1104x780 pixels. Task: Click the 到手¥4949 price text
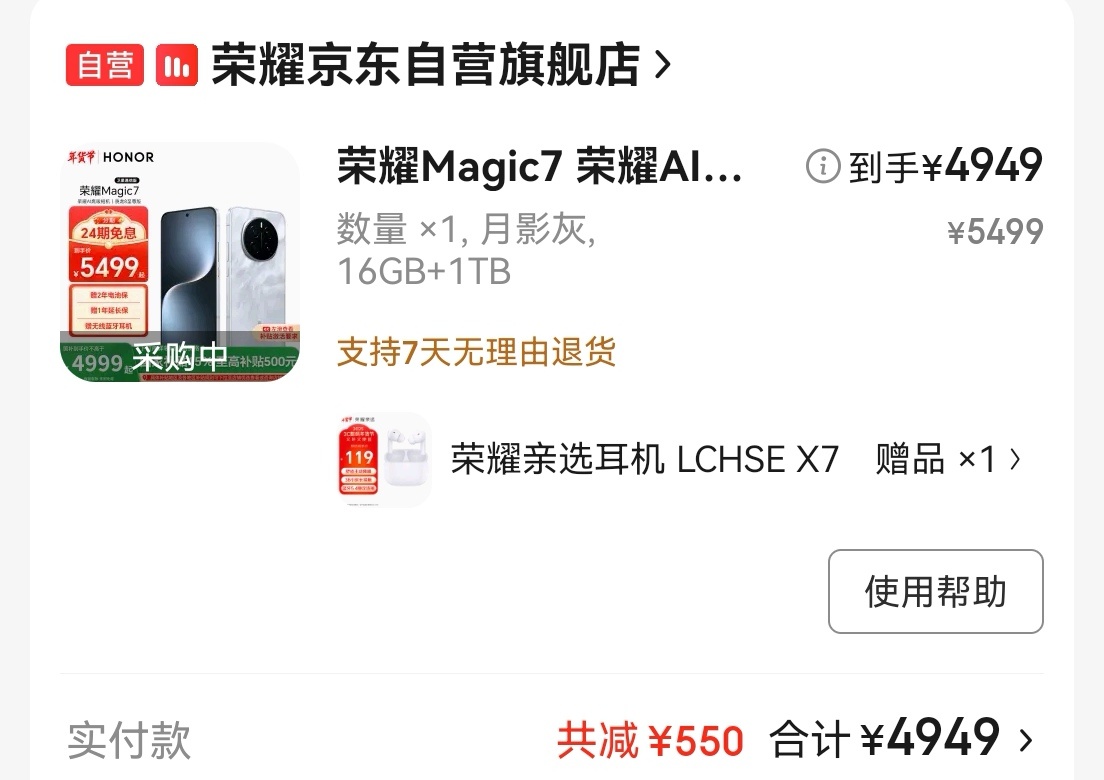[946, 167]
